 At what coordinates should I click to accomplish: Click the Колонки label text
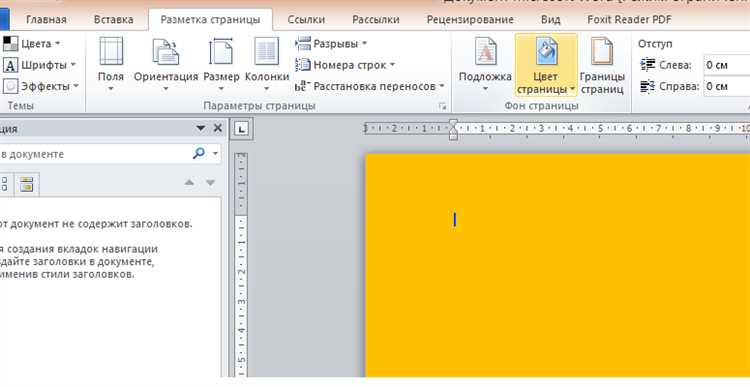(x=267, y=77)
